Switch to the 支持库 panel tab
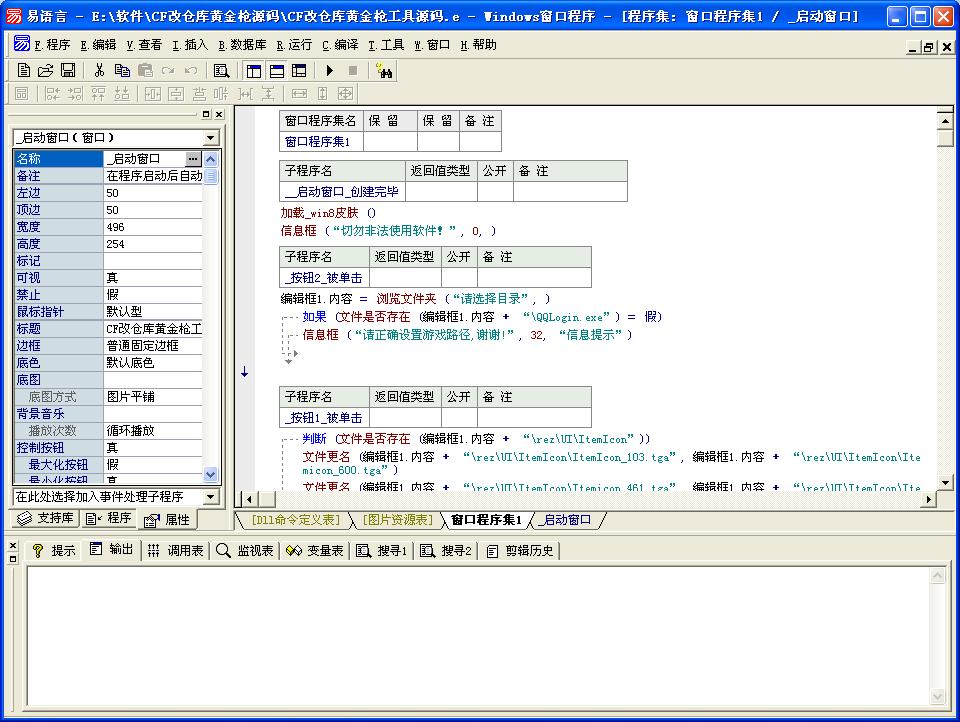 [46, 518]
